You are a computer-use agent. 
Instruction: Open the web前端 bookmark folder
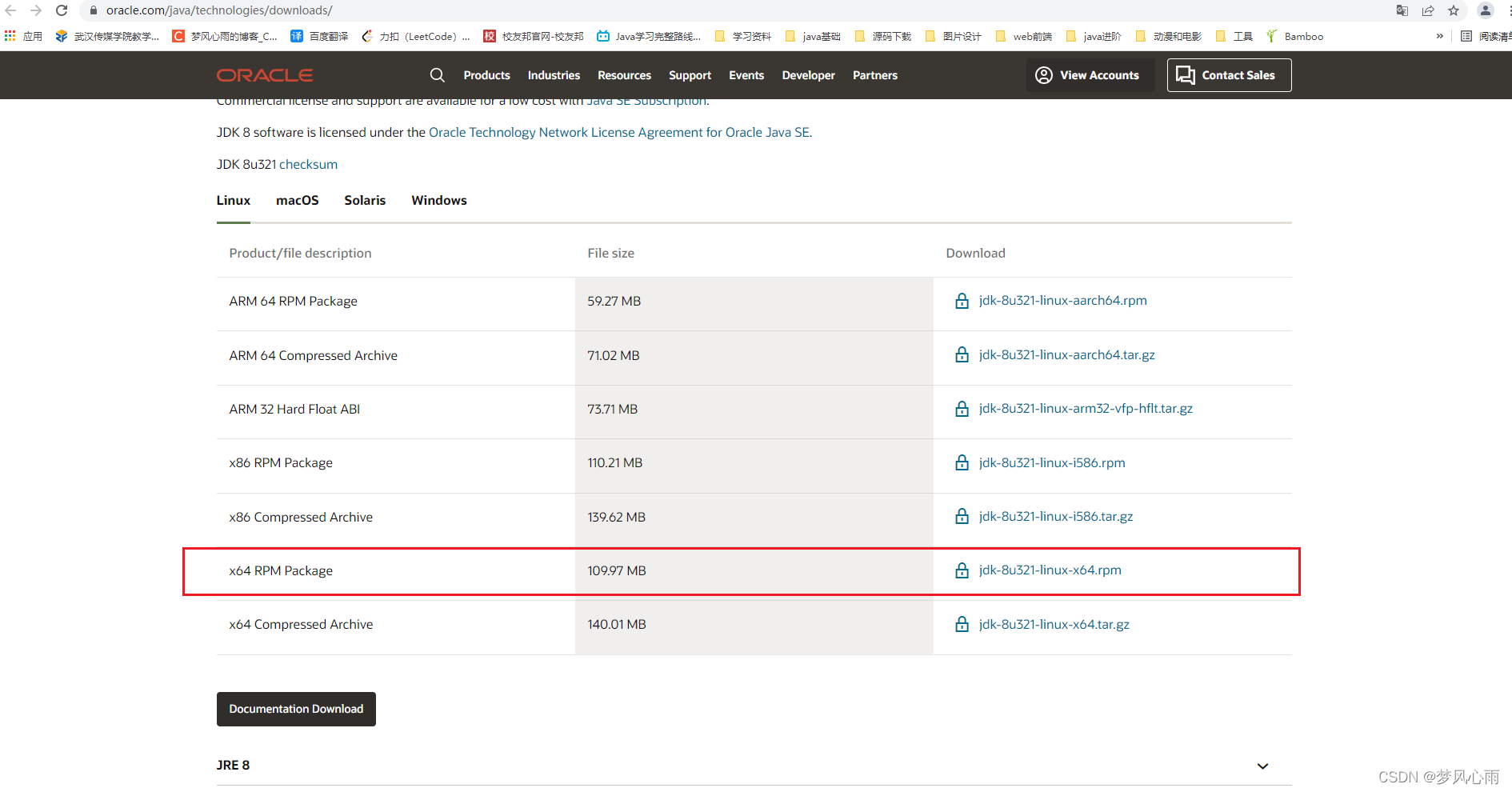click(x=1024, y=36)
